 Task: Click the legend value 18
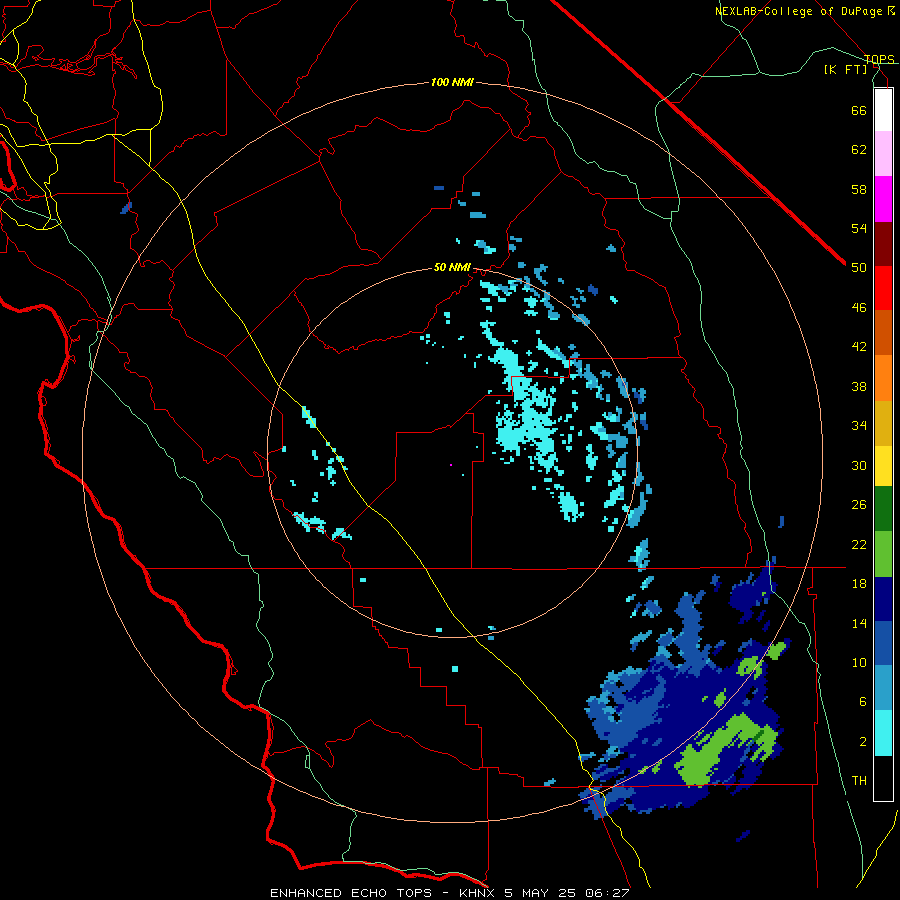tap(859, 584)
